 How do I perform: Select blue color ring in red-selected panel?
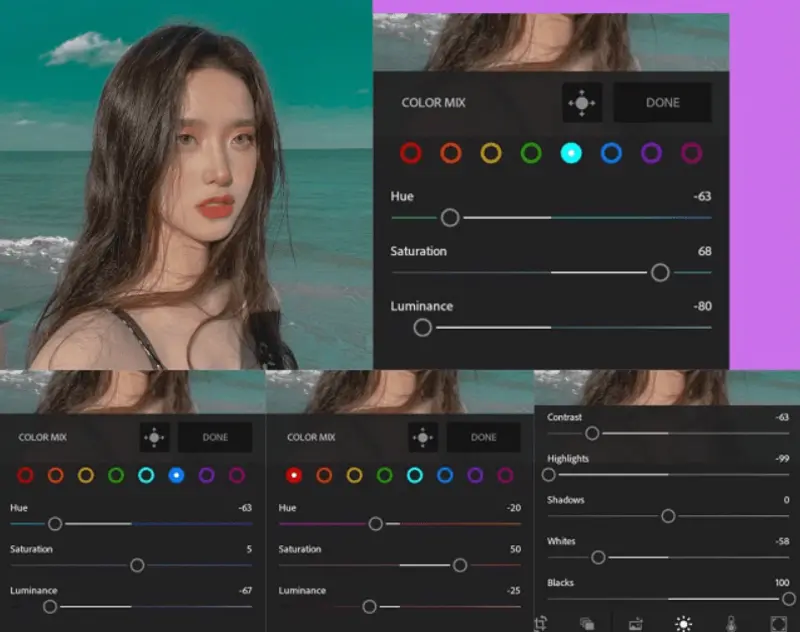coord(445,475)
